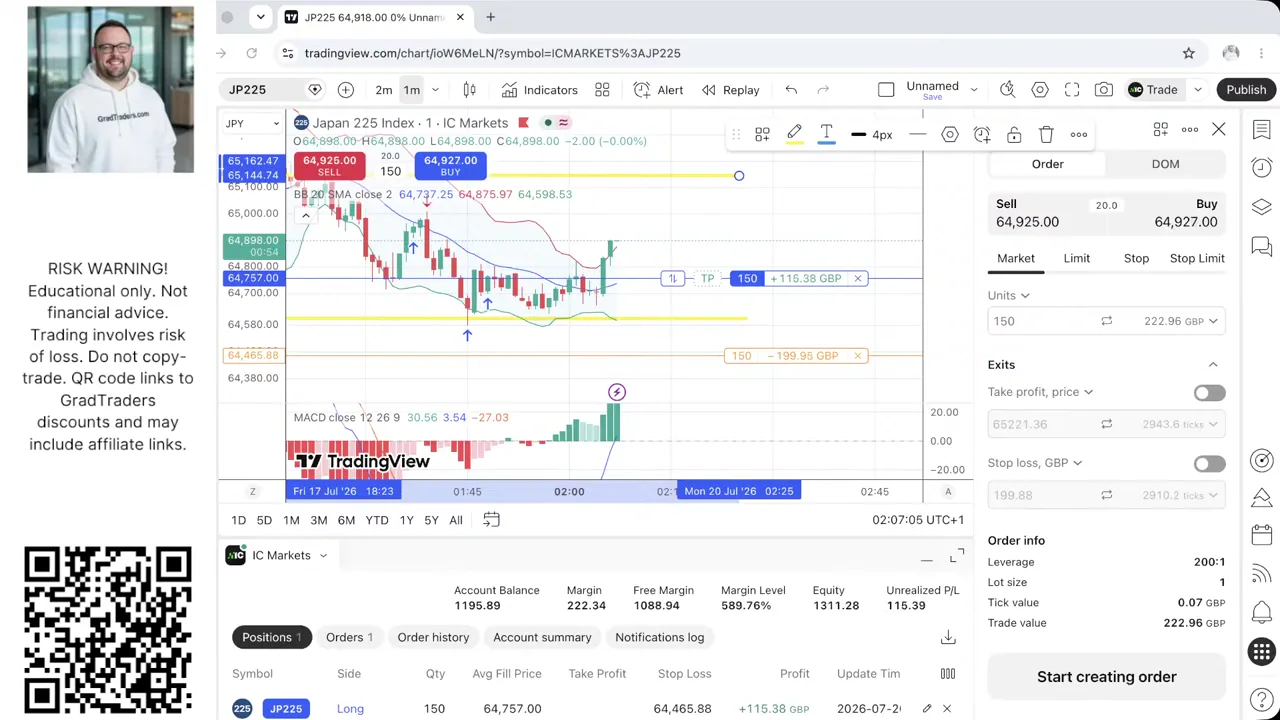Image resolution: width=1280 pixels, height=720 pixels.
Task: Open the JPY currency dropdown
Action: click(252, 124)
